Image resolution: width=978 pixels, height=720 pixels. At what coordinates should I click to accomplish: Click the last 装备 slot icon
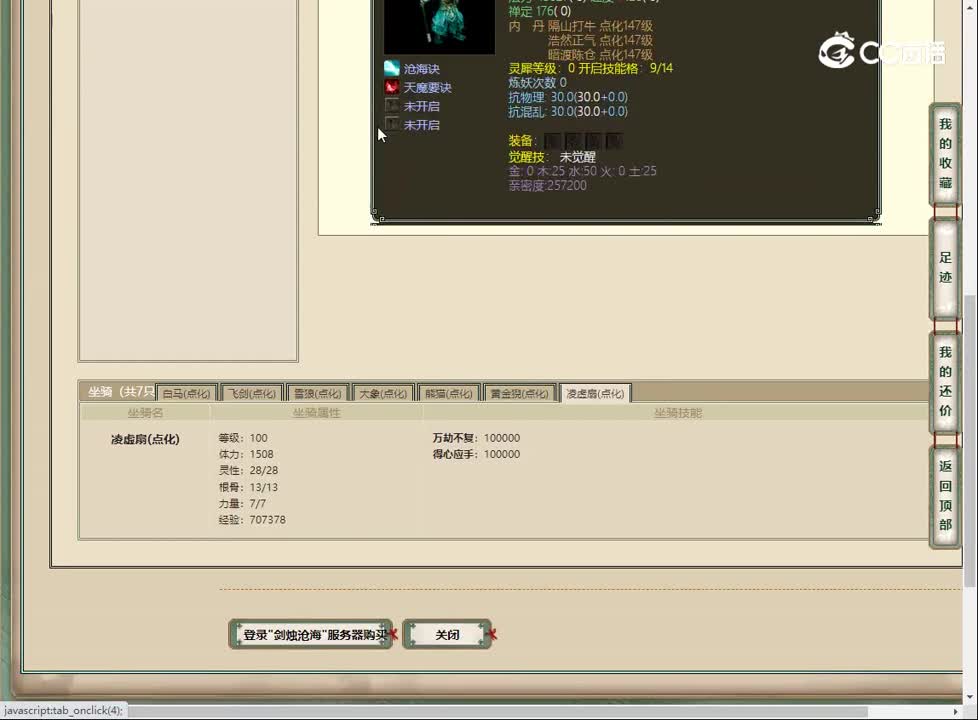tap(614, 140)
